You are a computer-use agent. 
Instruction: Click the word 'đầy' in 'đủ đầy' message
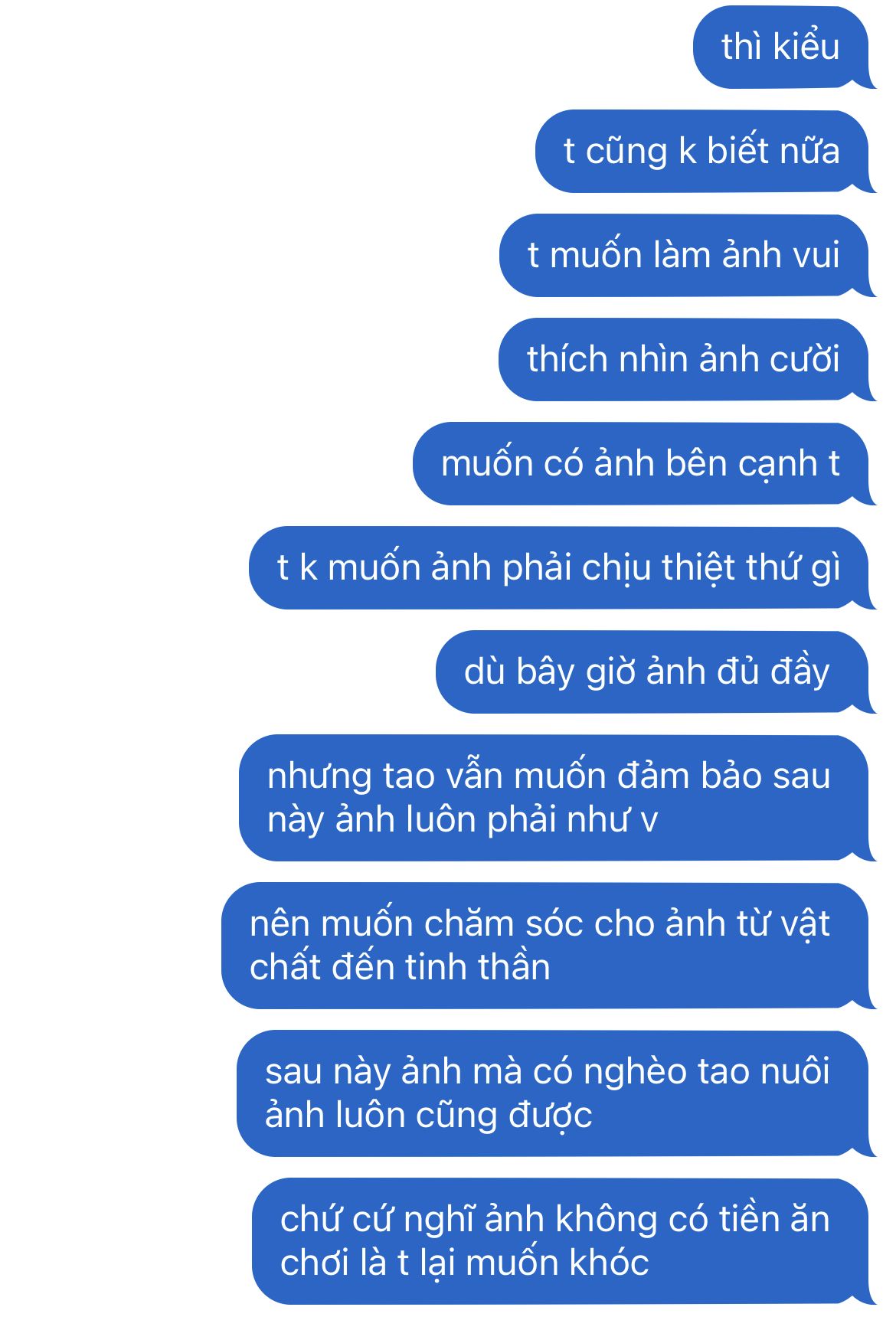tap(800, 672)
